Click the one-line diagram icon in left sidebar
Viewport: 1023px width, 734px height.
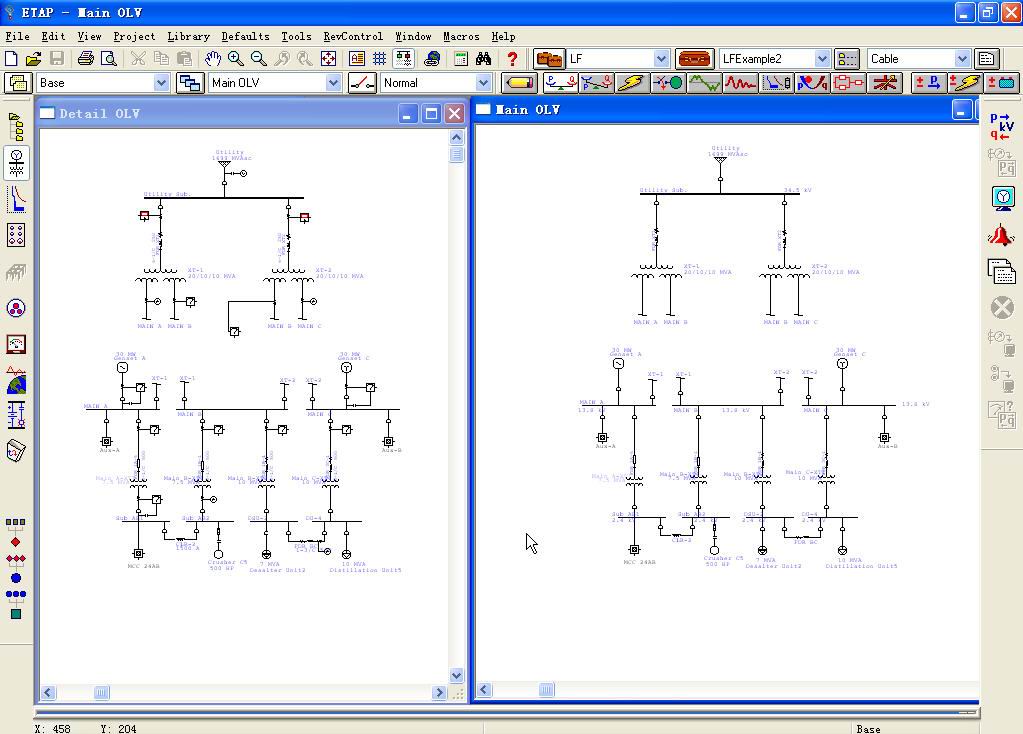click(16, 163)
